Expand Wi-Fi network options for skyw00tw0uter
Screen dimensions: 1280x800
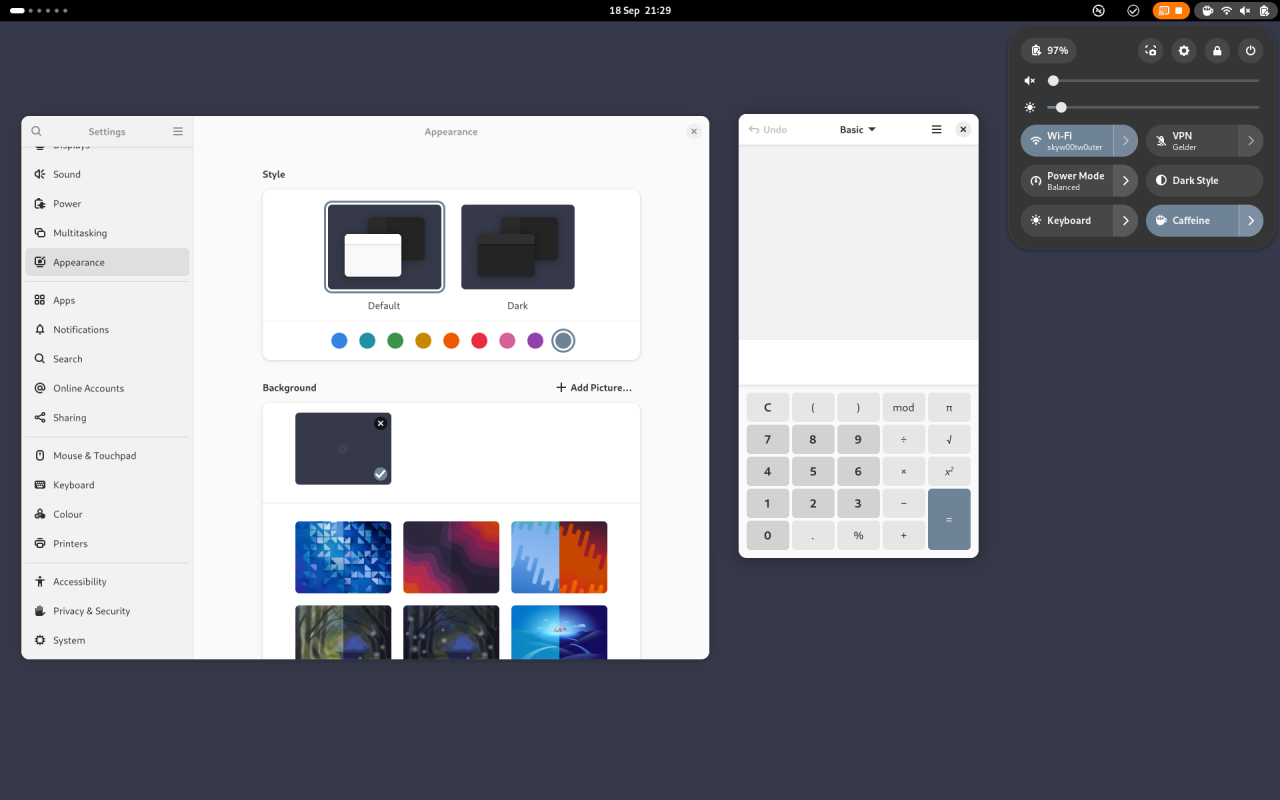(x=1125, y=140)
